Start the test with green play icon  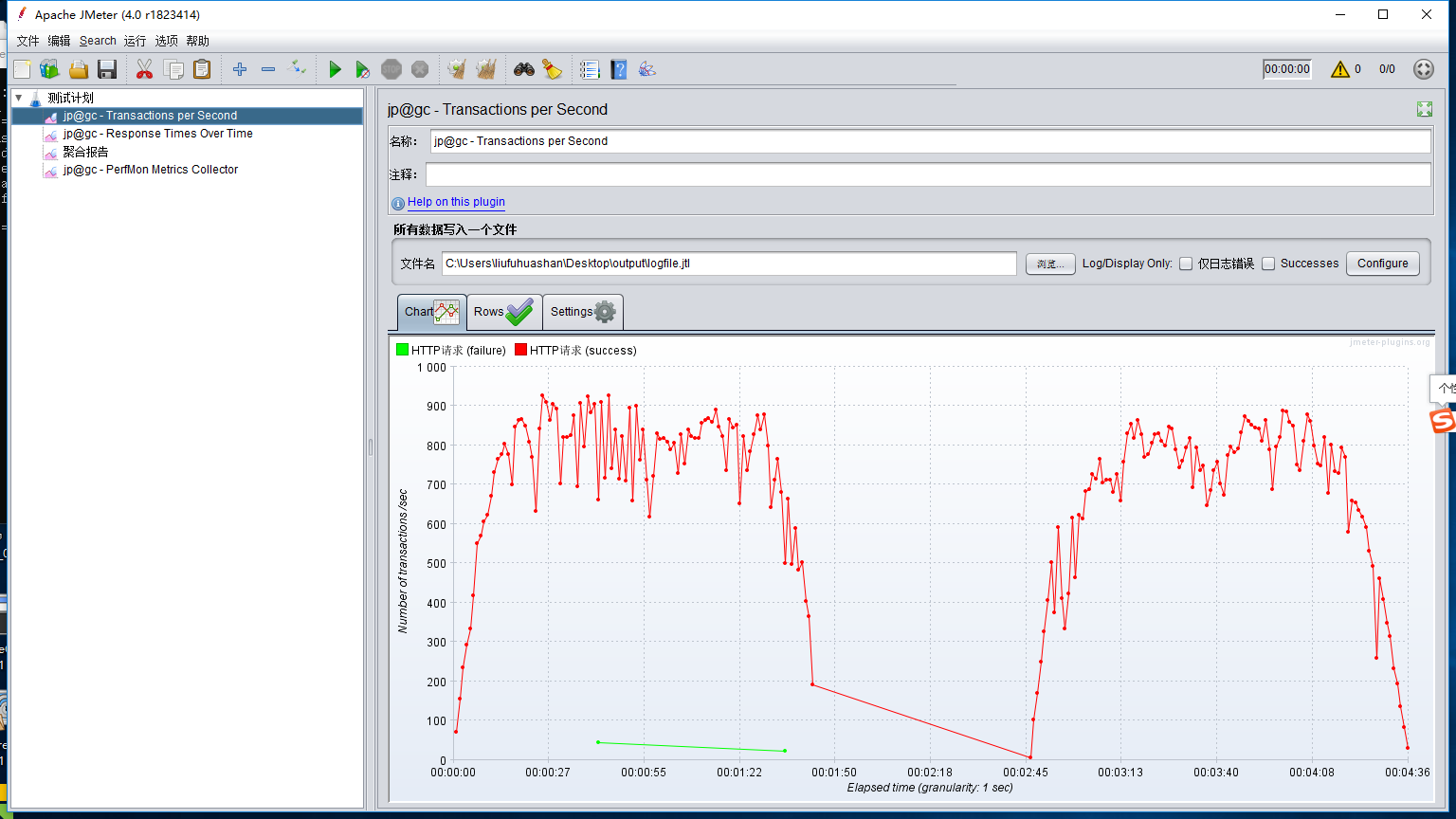335,69
